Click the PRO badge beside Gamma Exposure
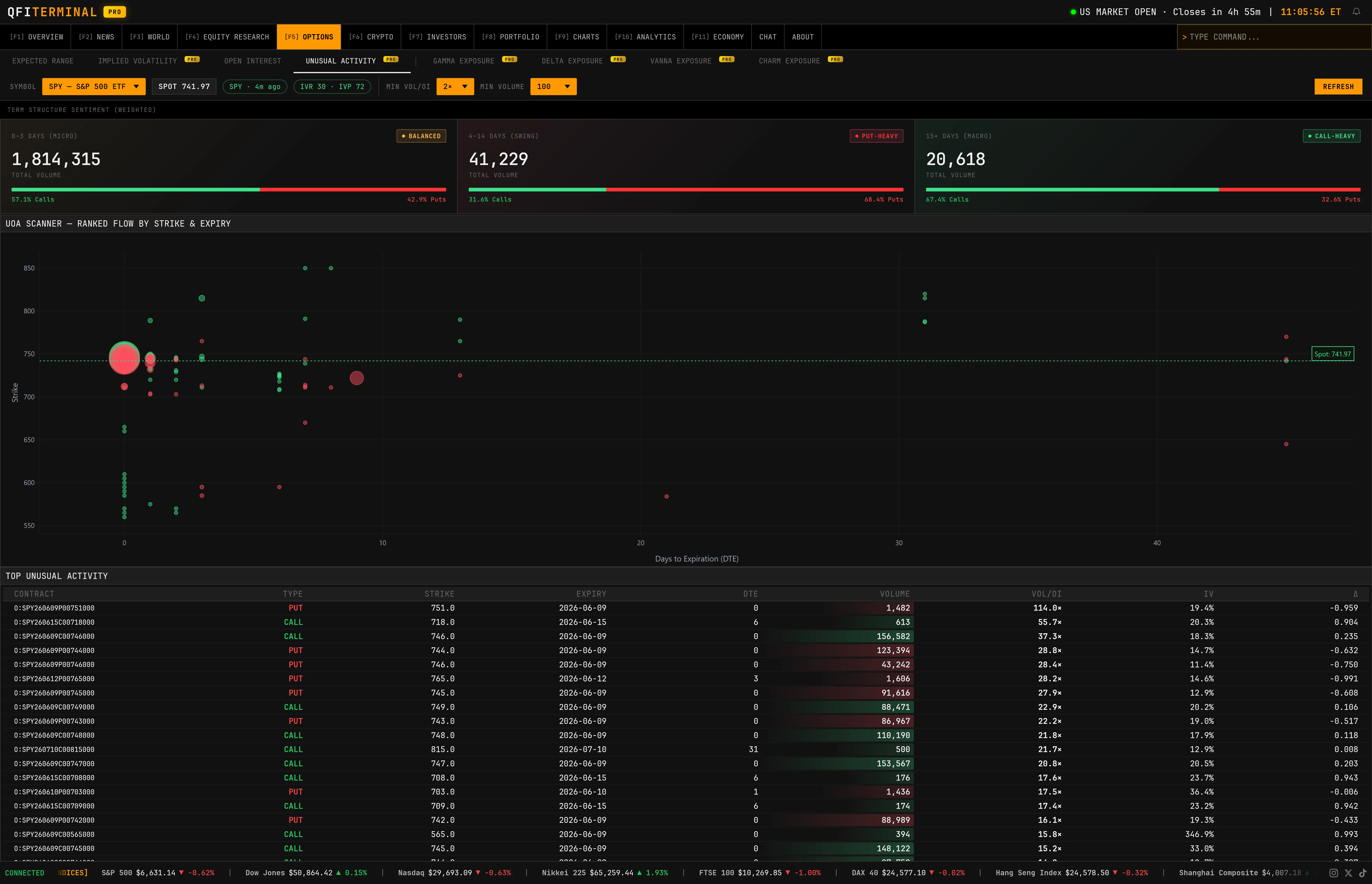This screenshot has width=1372, height=884. click(x=509, y=59)
